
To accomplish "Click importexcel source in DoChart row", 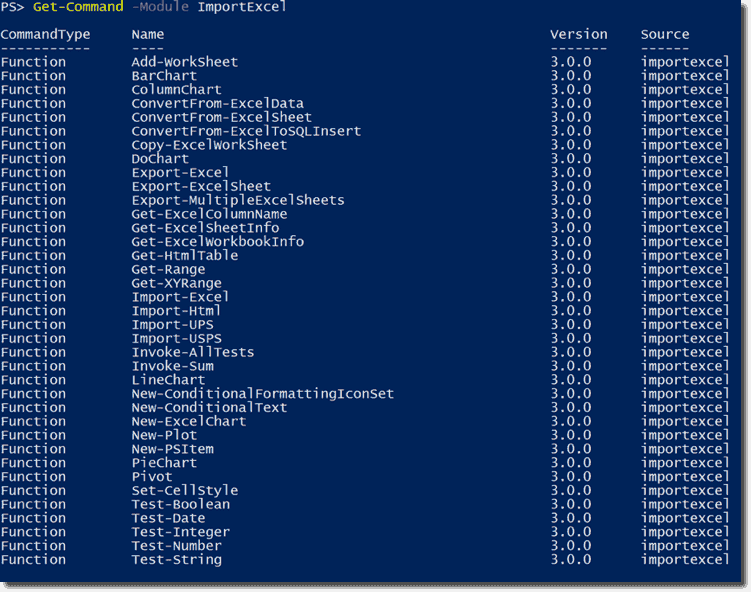I will coord(685,159).
